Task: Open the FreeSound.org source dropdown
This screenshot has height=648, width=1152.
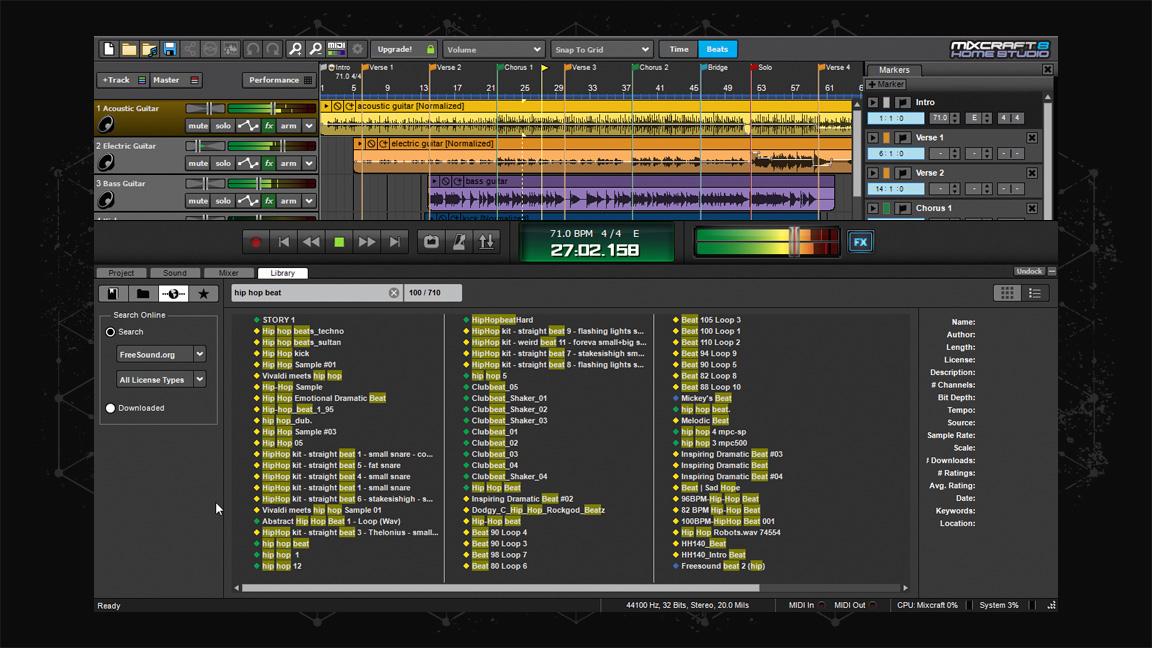Action: pos(160,354)
